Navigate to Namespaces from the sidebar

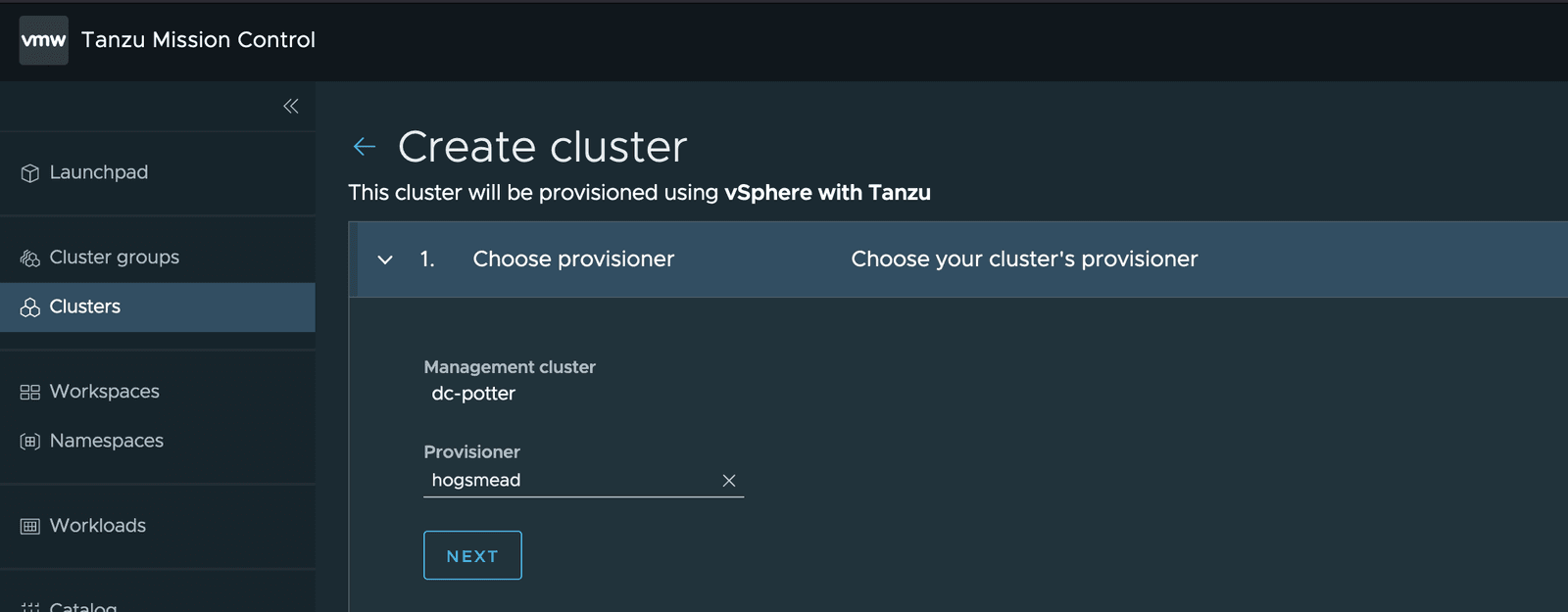pos(106,441)
